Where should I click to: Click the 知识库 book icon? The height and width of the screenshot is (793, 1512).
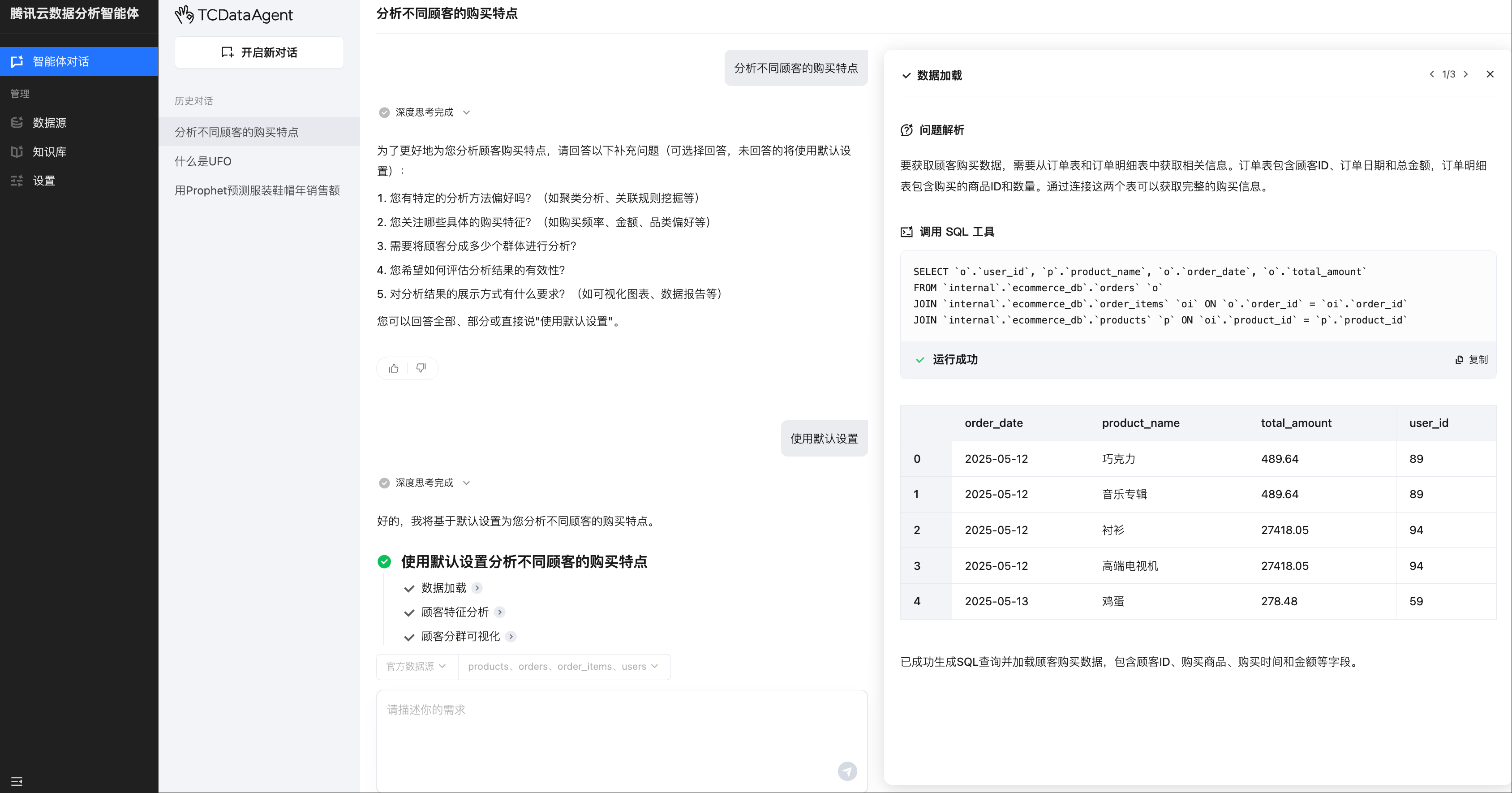pos(17,151)
